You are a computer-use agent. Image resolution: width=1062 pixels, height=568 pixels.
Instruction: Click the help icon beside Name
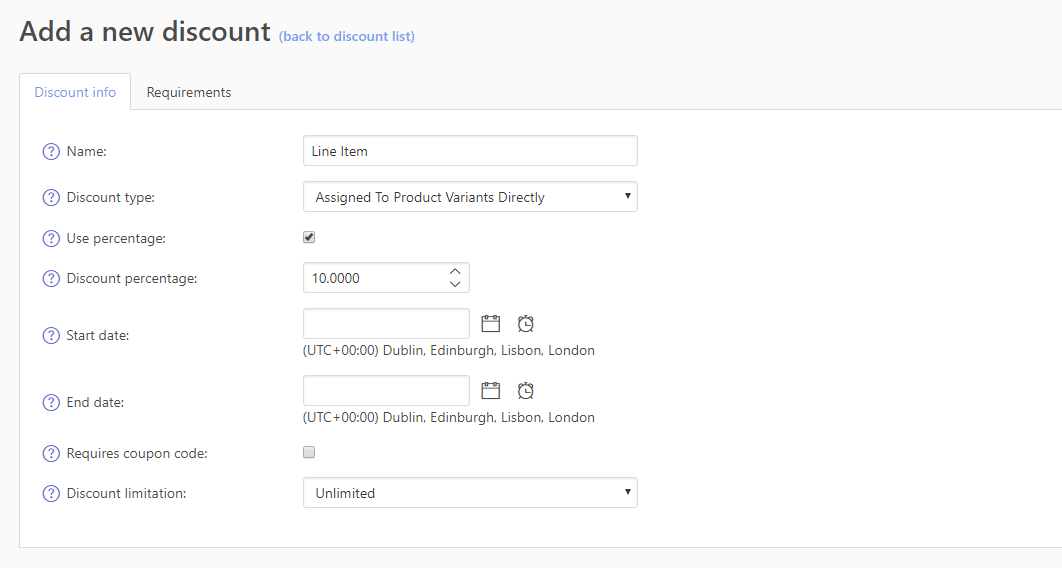[51, 152]
